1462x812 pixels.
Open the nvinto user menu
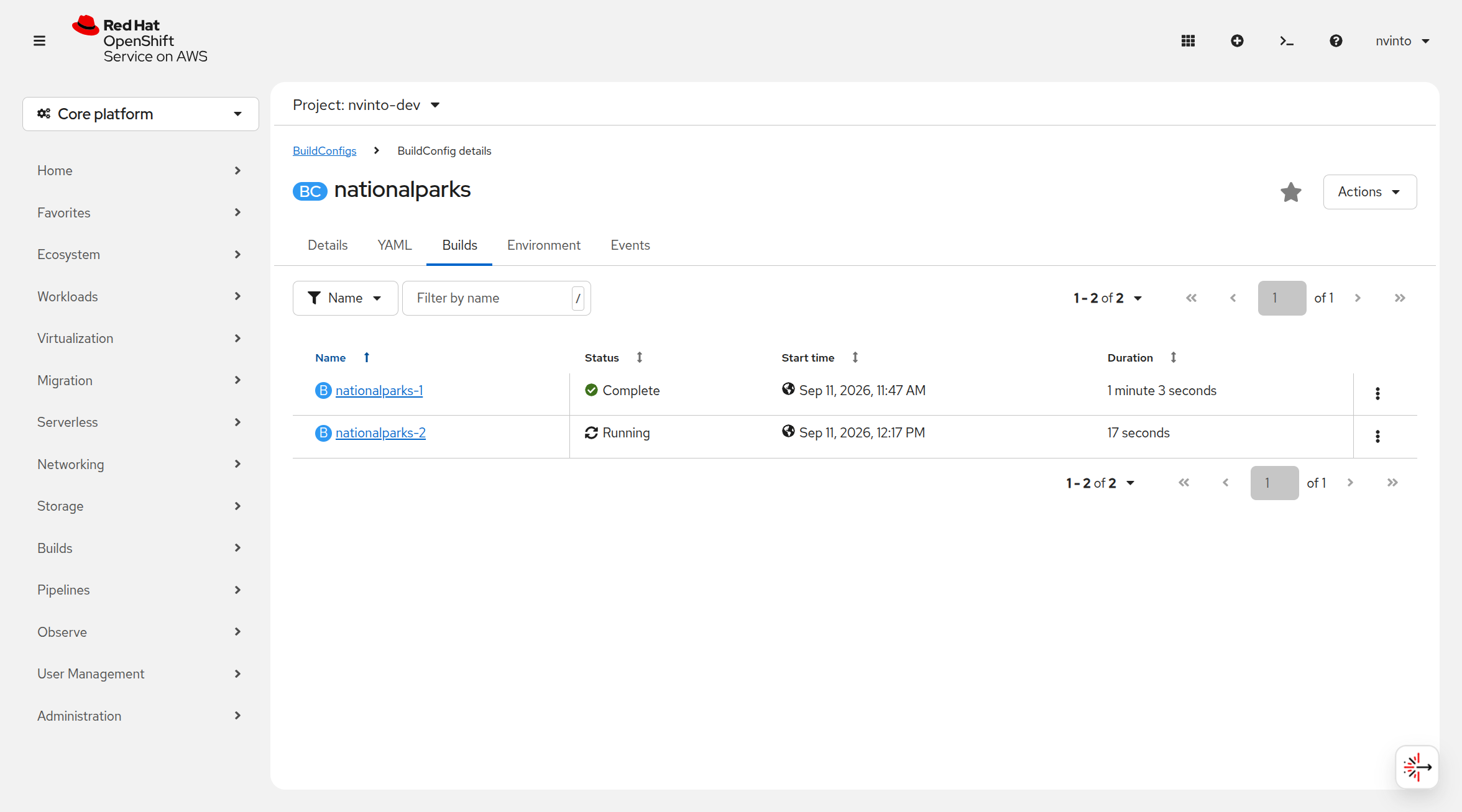pos(1402,41)
